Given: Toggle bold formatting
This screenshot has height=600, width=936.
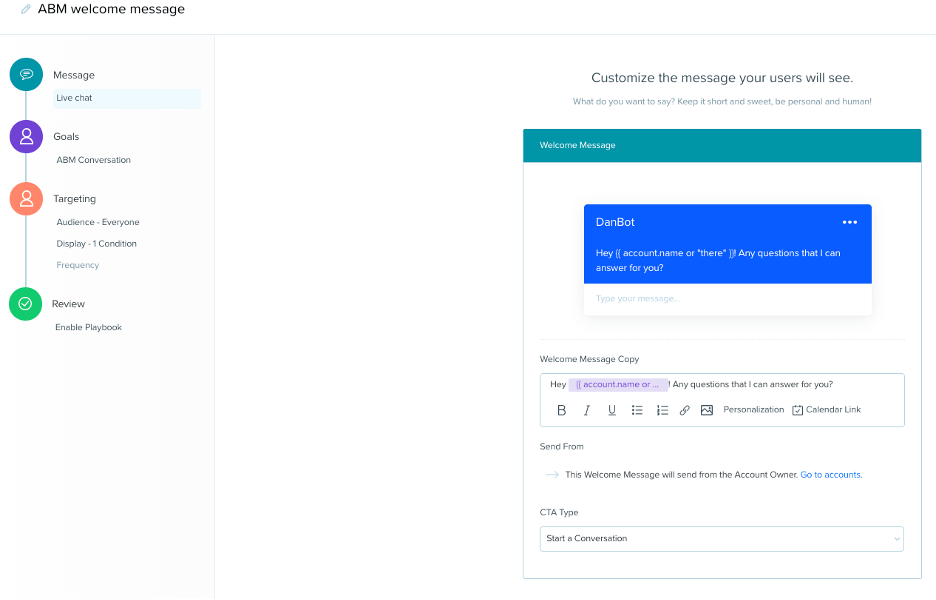Looking at the screenshot, I should (561, 410).
